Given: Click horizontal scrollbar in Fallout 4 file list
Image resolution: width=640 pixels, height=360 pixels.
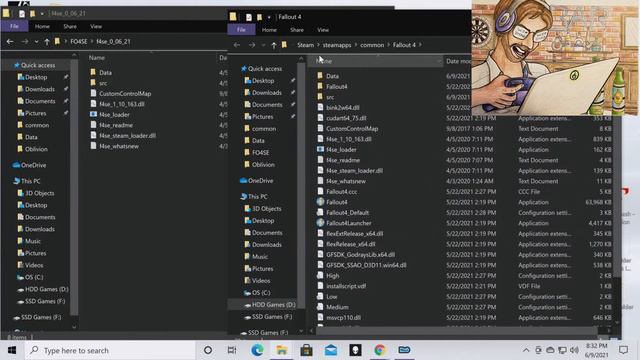Looking at the screenshot, I should tap(457, 330).
